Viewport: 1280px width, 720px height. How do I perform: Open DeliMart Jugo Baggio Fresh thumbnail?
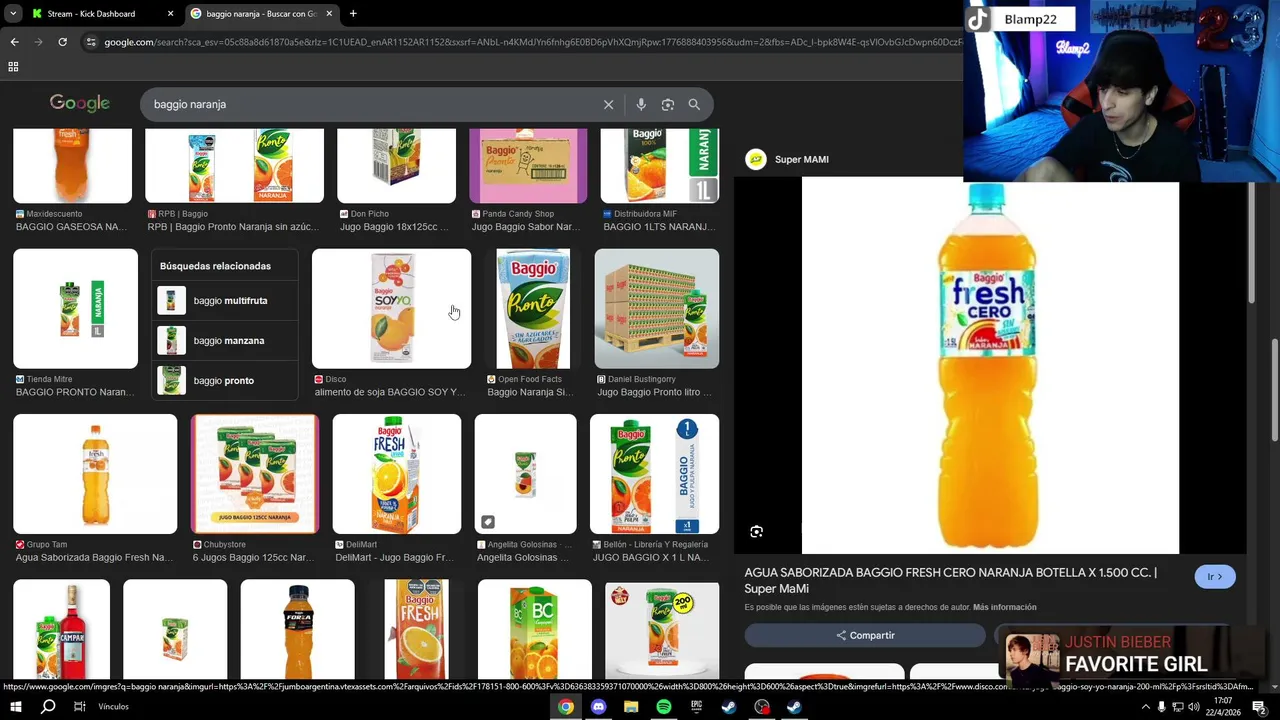397,474
